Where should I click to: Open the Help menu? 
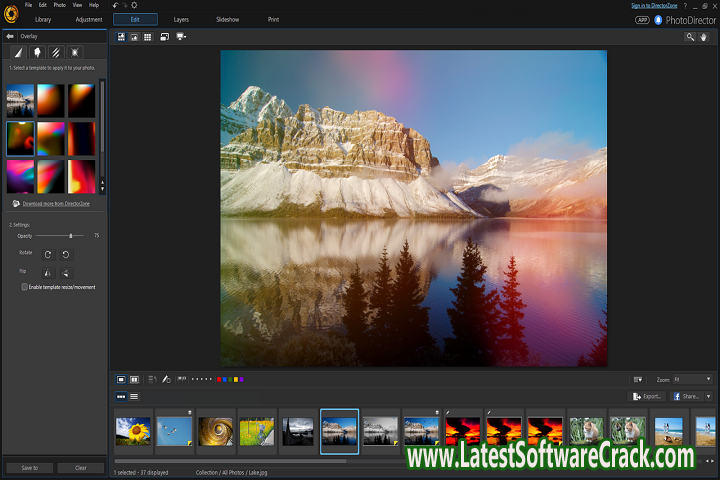(x=94, y=5)
